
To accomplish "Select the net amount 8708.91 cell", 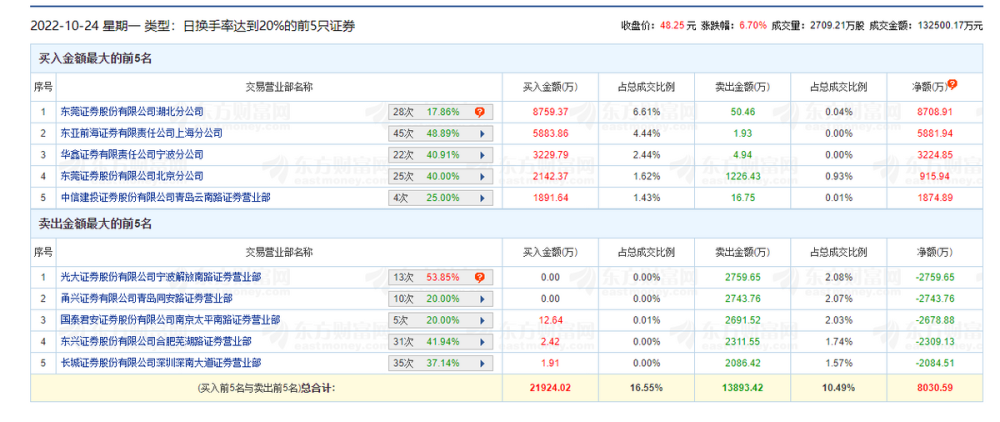I will point(934,112).
